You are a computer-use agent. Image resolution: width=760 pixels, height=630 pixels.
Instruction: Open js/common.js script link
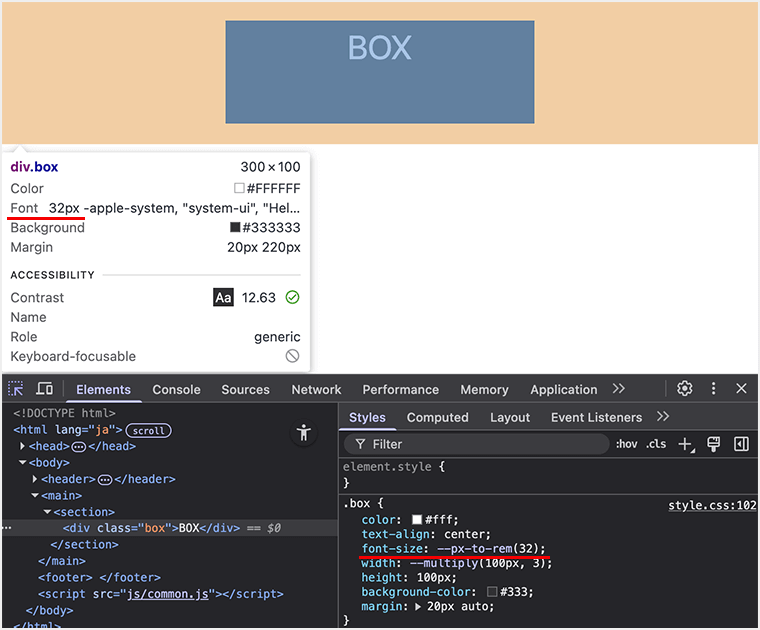click(168, 594)
